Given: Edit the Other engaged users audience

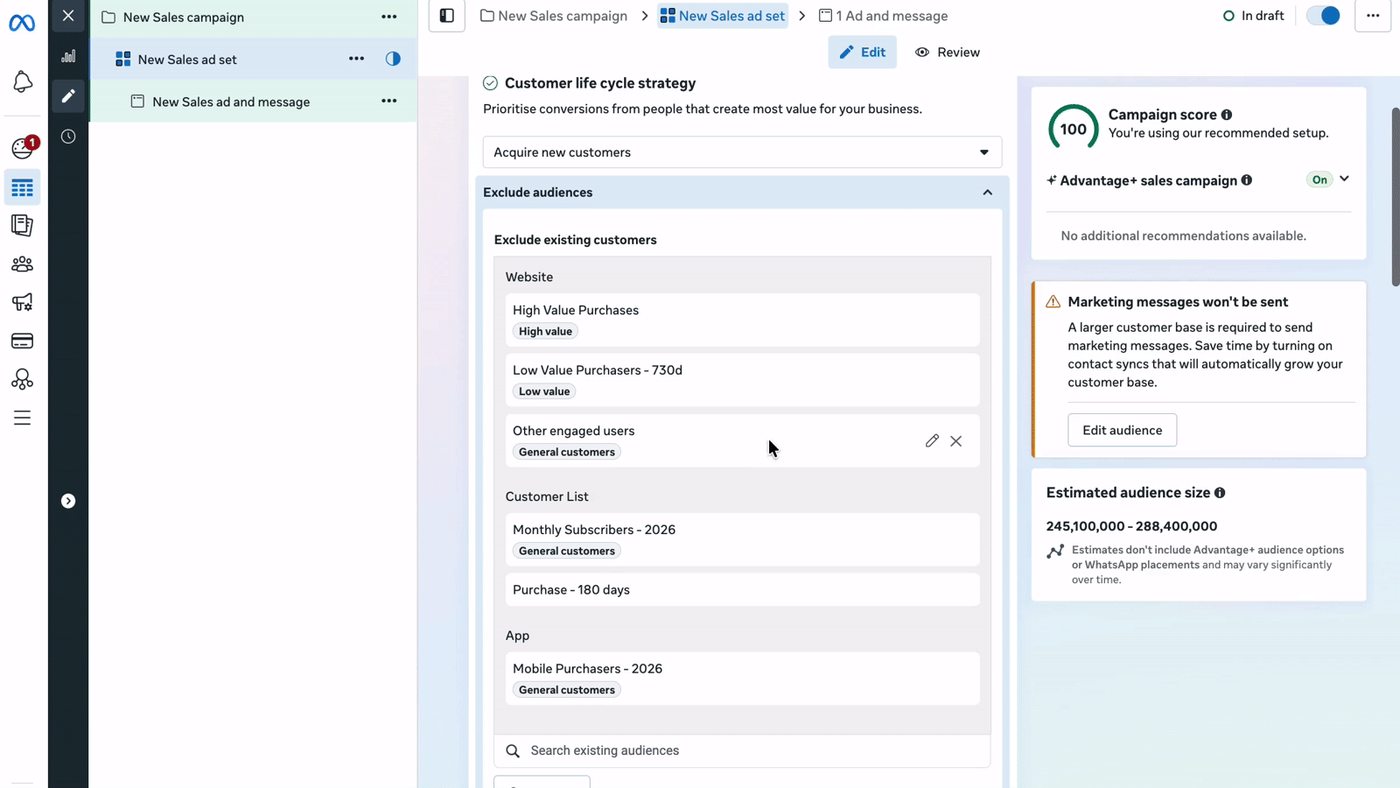Looking at the screenshot, I should pyautogui.click(x=932, y=441).
